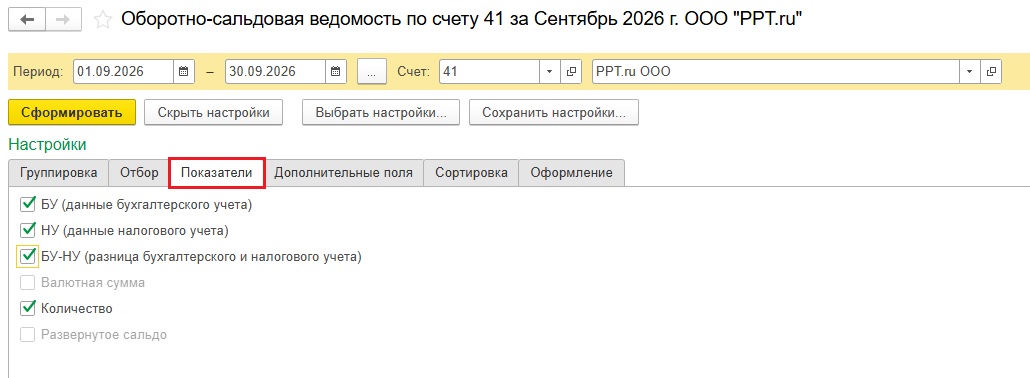Switch to the Отбор tab
This screenshot has width=1030, height=378.
139,173
